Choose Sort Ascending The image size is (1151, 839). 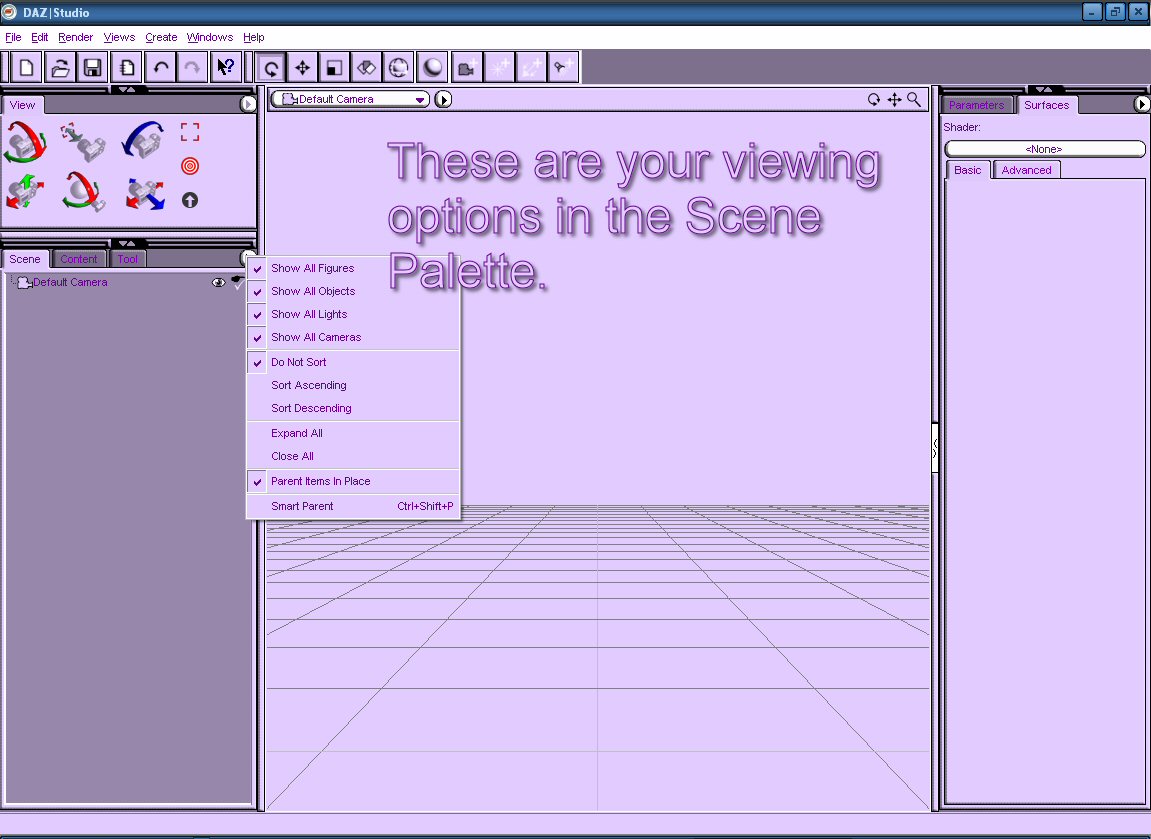coord(353,385)
